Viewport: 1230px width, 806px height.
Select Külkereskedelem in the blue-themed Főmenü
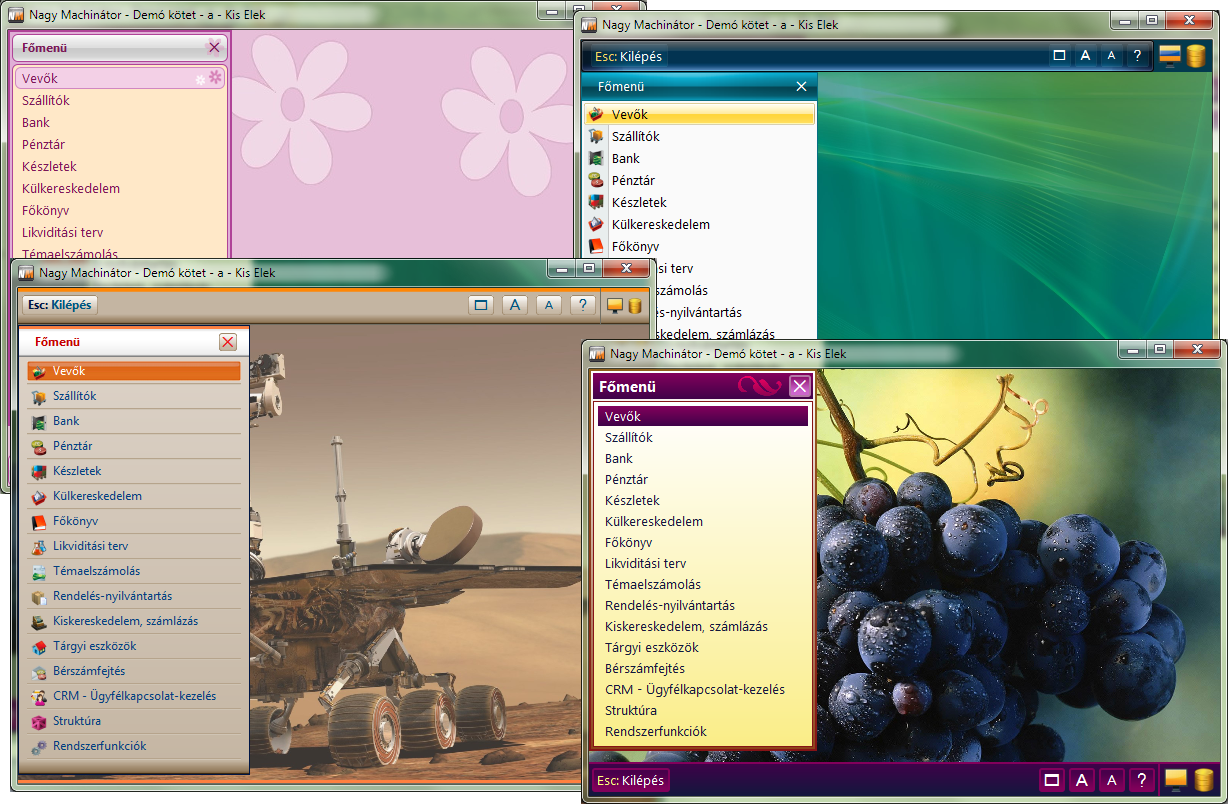pos(660,225)
